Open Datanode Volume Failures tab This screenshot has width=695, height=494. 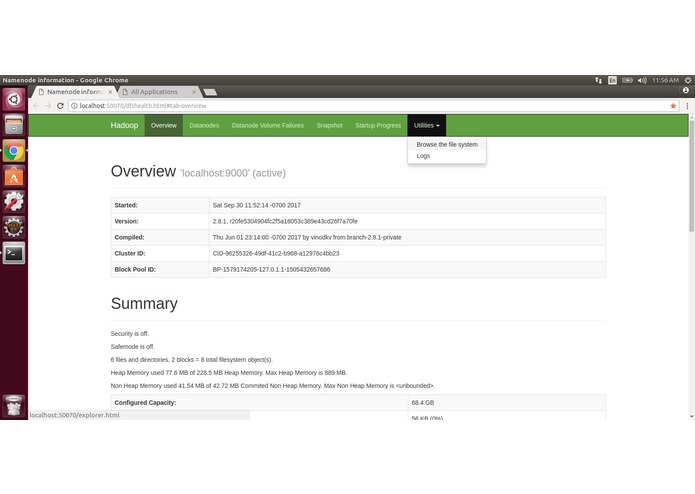267,125
